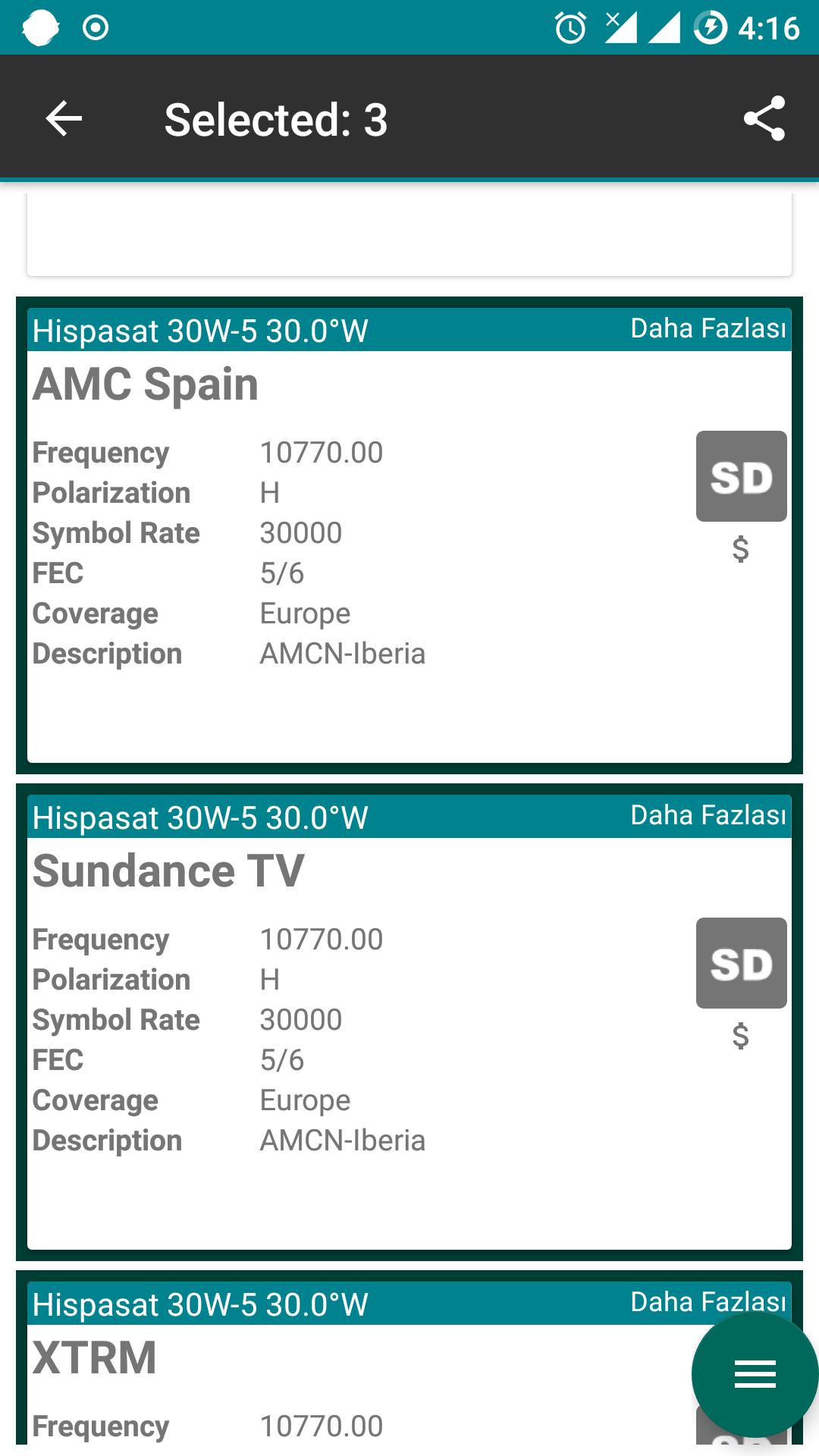
Task: Tap the SD badge for Sundance TV
Action: click(741, 963)
